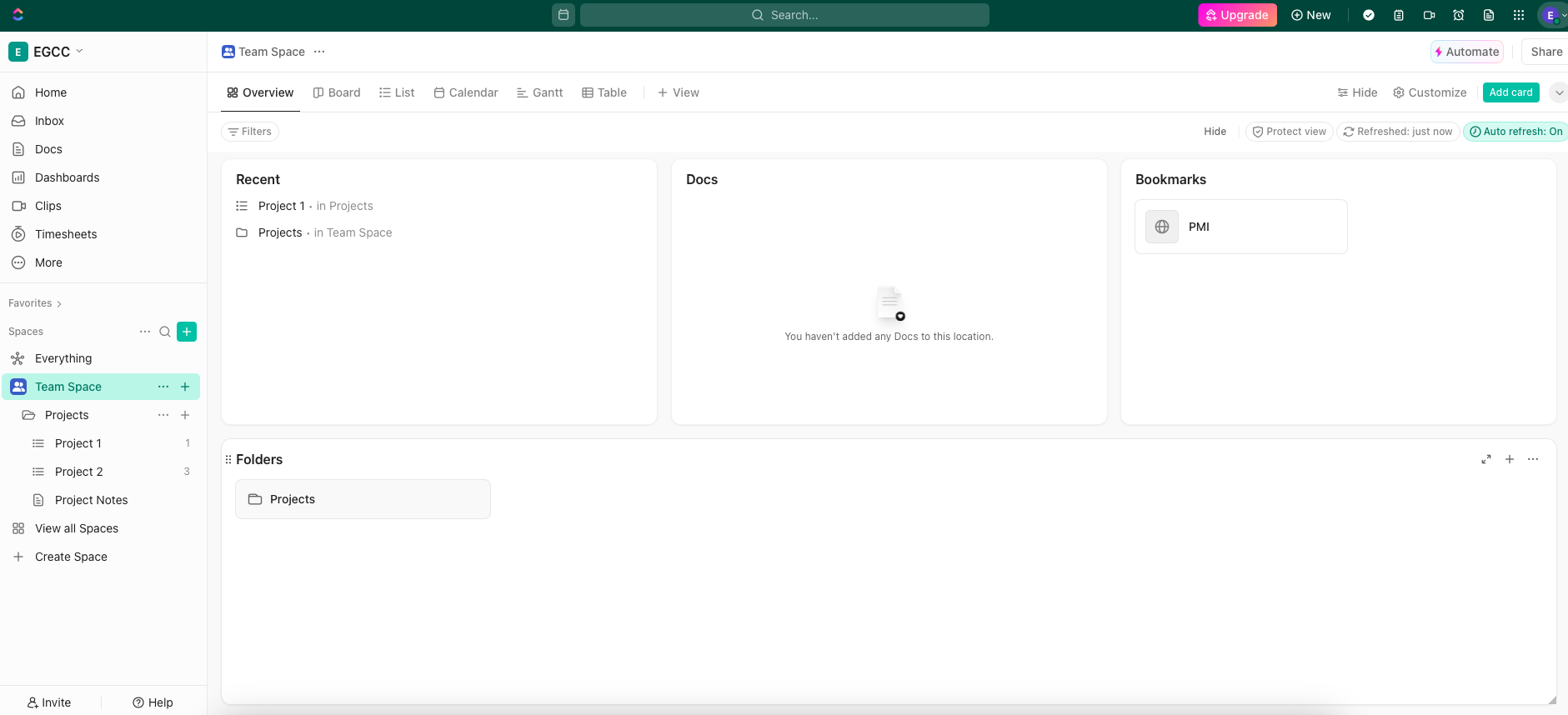Image resolution: width=1568 pixels, height=715 pixels.
Task: Open the apps grid icon in the top bar
Action: 1519,15
